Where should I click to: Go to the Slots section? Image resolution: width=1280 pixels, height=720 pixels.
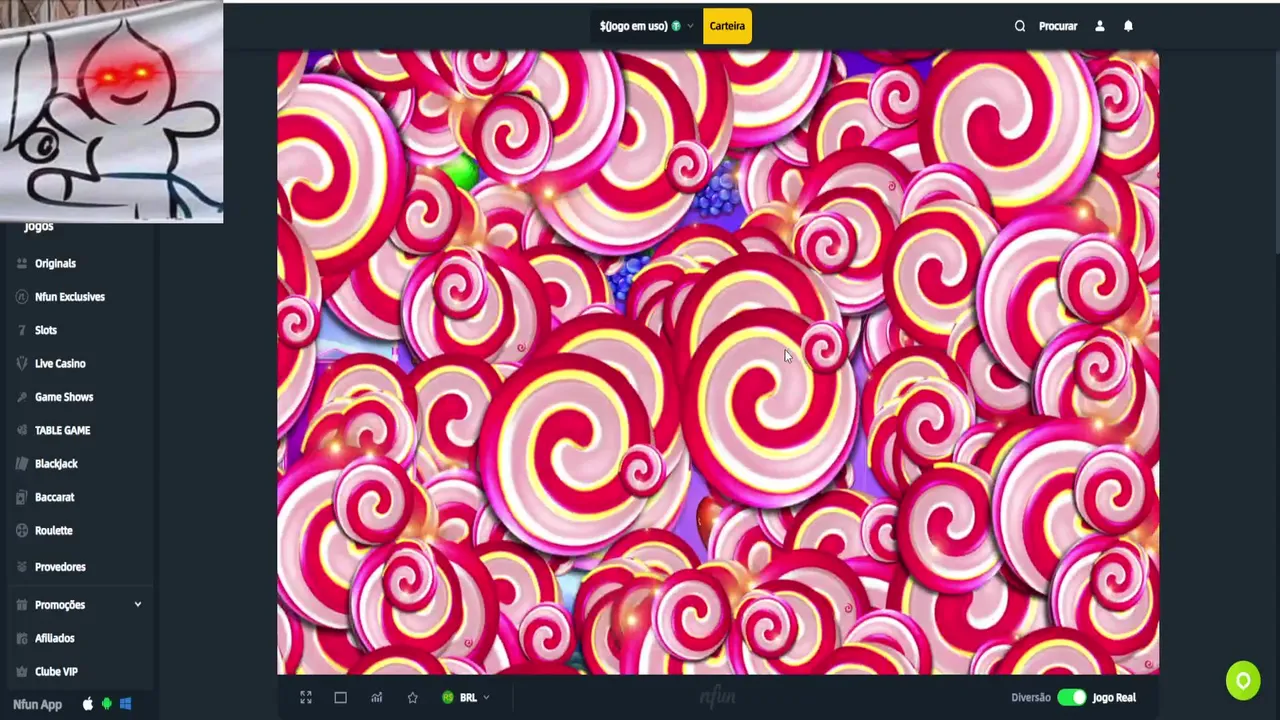pos(46,330)
